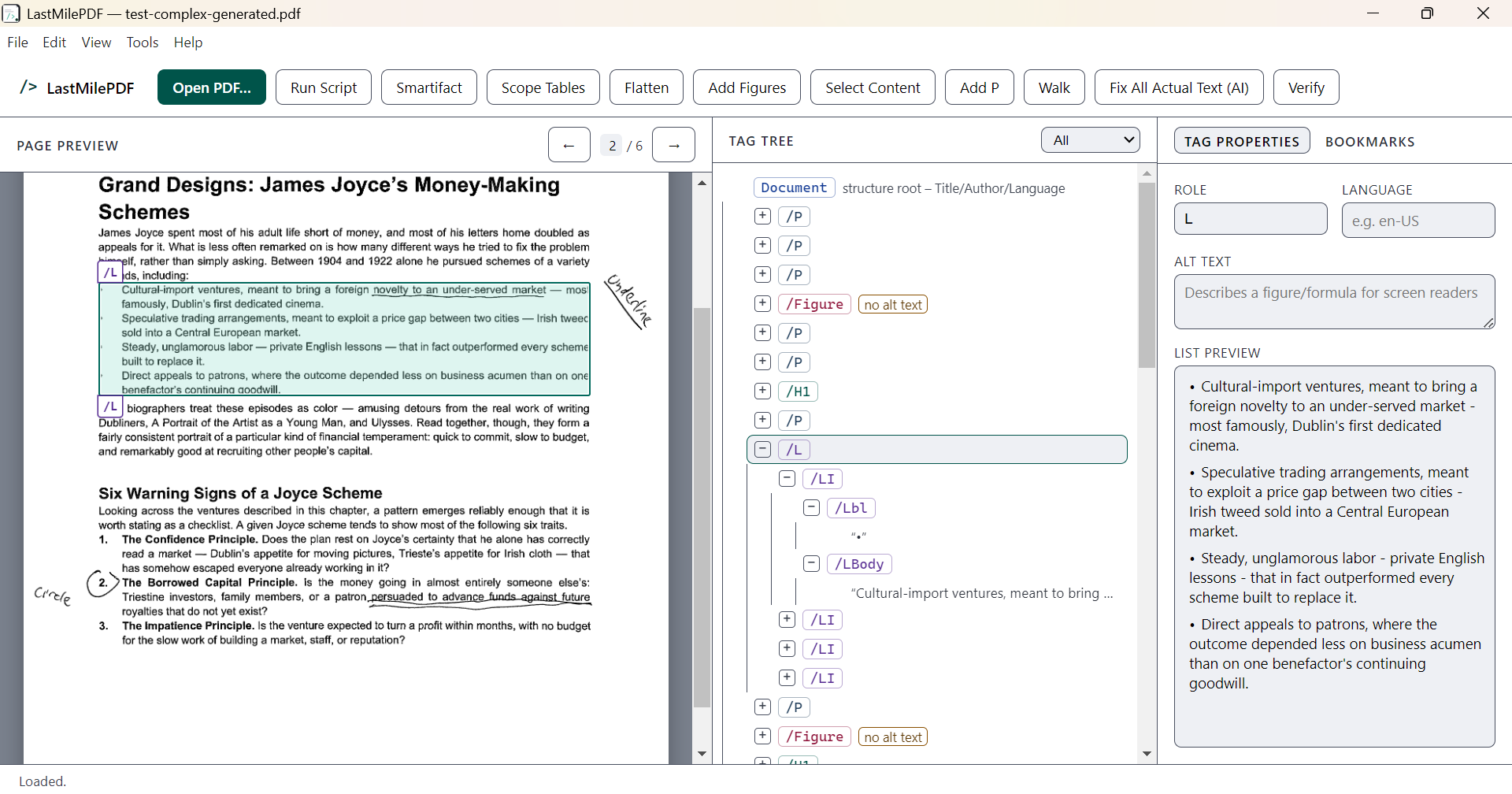Click the page number field showing 2
This screenshot has height=794, width=1512.
point(611,145)
